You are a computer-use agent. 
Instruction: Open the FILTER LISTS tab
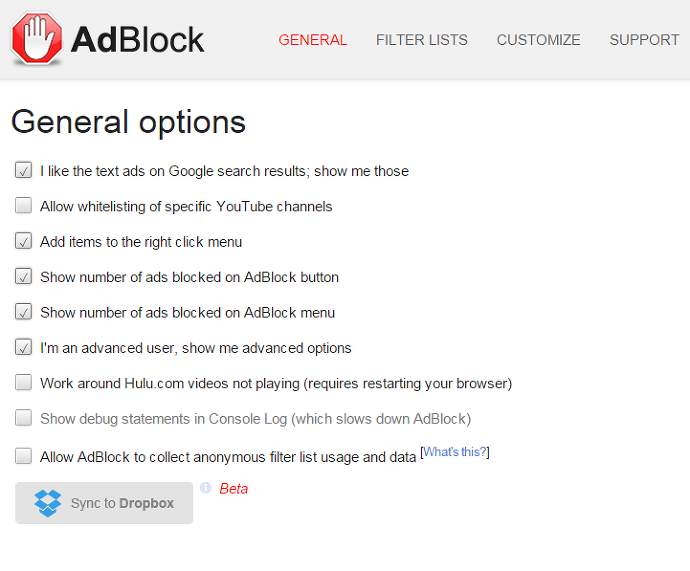tap(422, 40)
